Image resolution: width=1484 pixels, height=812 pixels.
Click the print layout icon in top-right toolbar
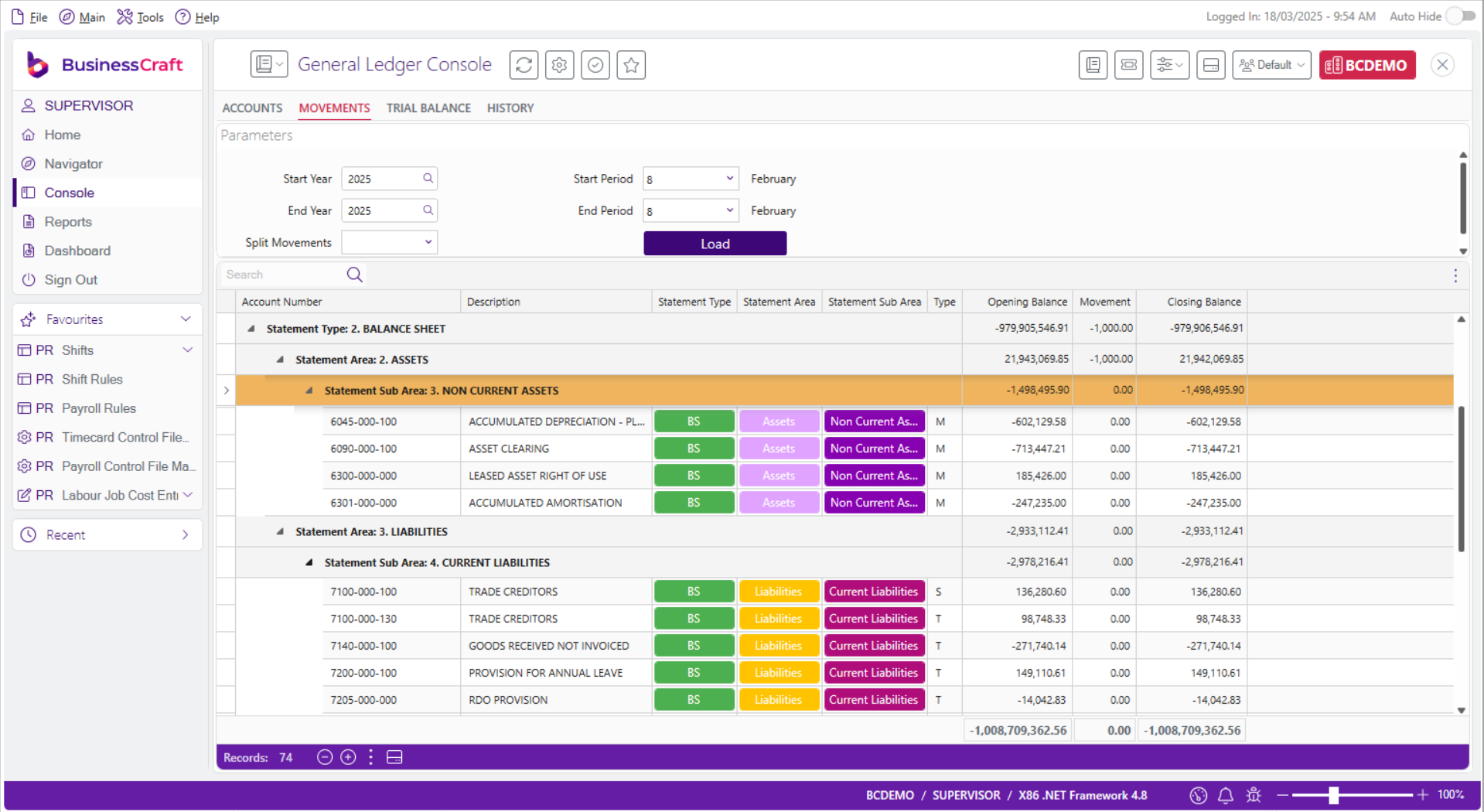click(1129, 65)
